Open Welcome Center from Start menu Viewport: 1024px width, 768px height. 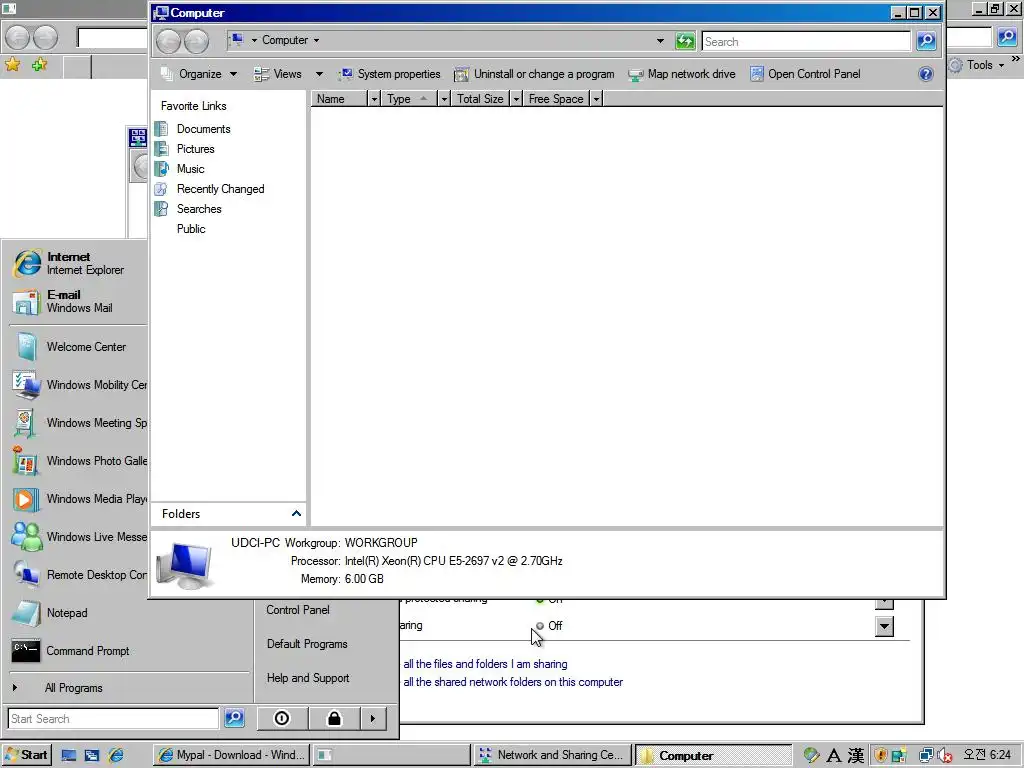pyautogui.click(x=78, y=347)
